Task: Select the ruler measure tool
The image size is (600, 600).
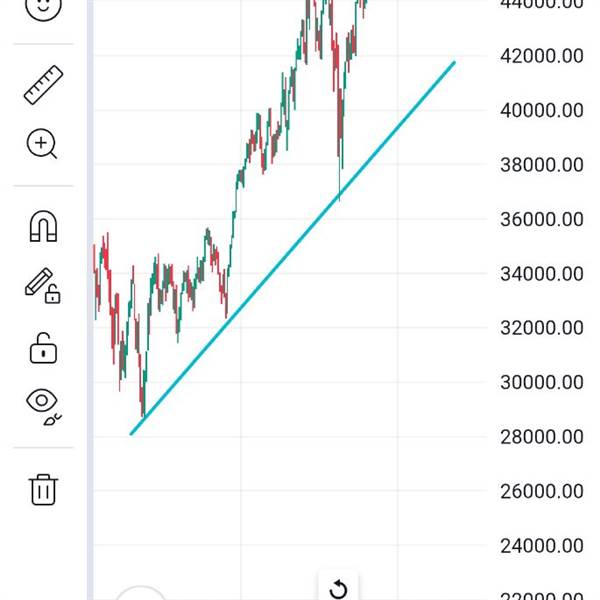Action: coord(43,86)
